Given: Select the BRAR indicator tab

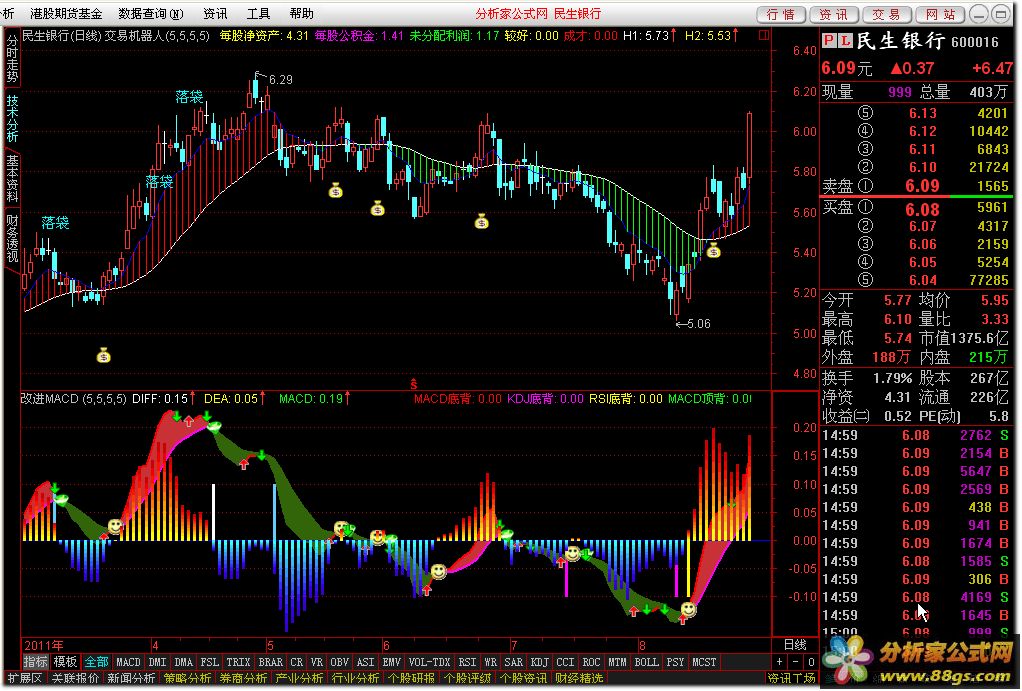Looking at the screenshot, I should [270, 662].
